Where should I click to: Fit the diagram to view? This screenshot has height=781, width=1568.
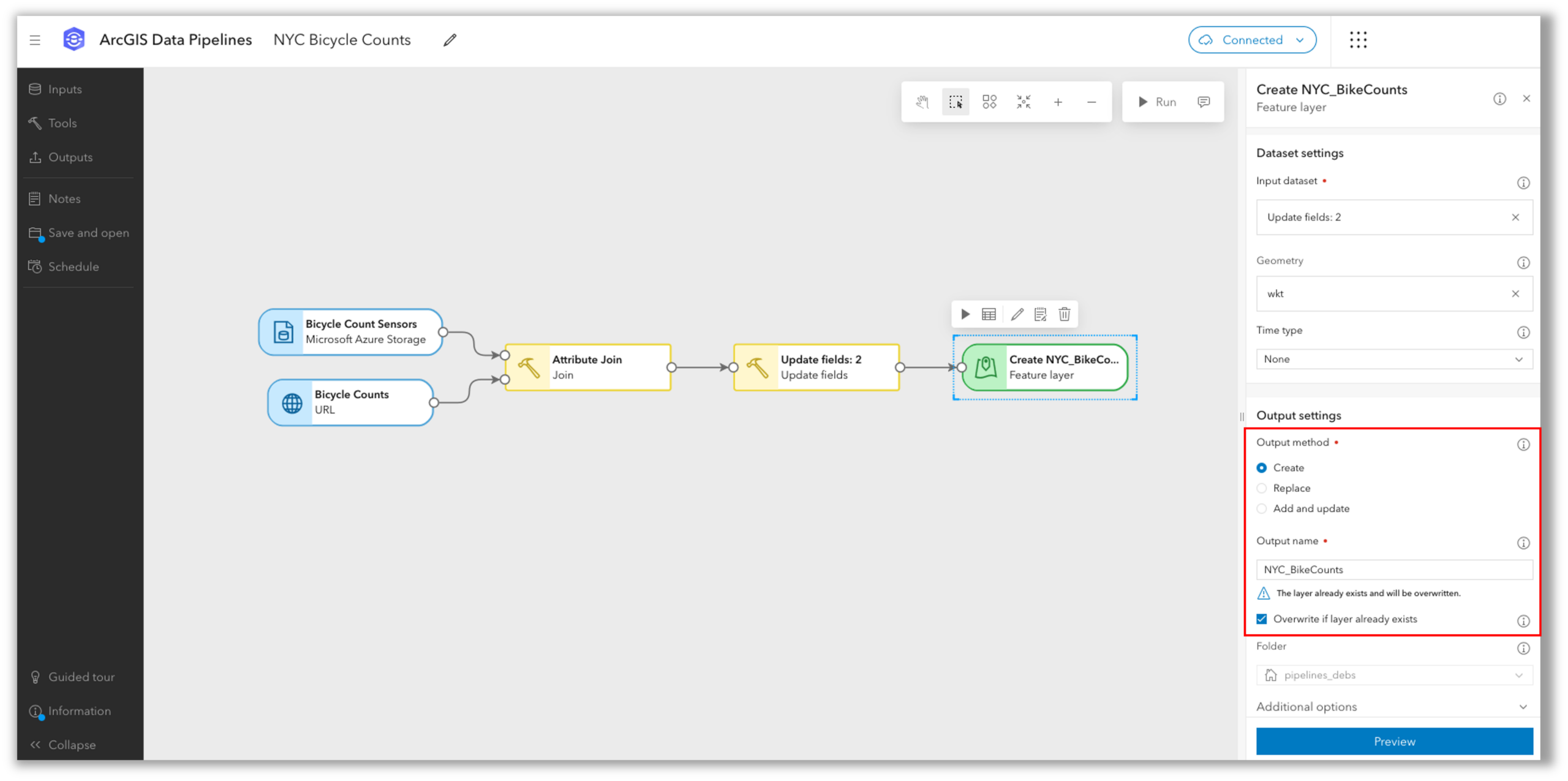[1023, 102]
